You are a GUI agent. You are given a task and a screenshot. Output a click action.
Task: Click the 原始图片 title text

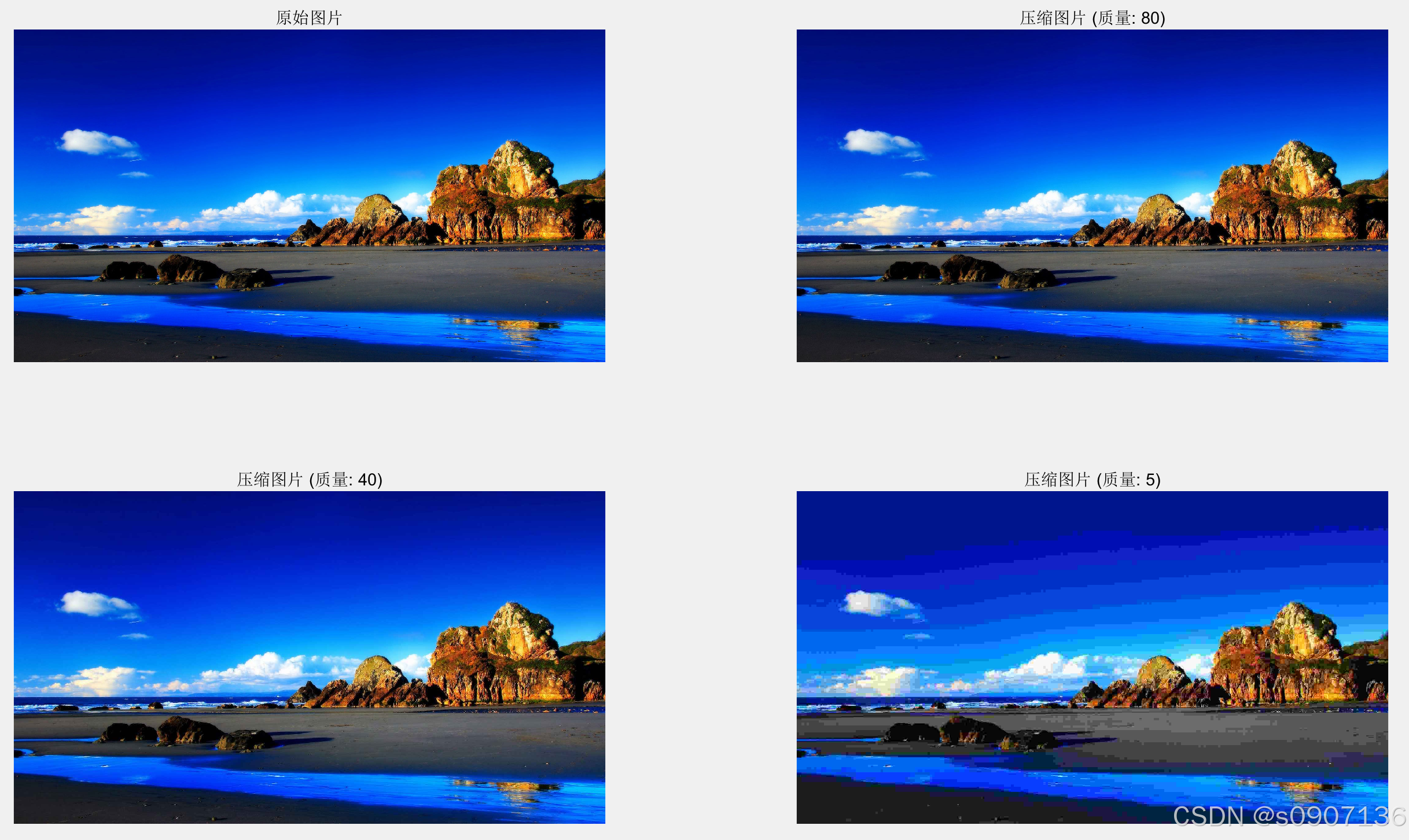[x=309, y=18]
